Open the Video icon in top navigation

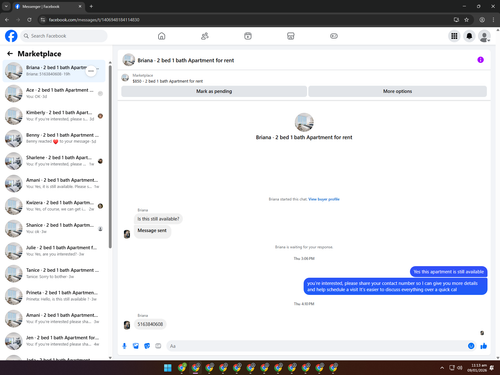(x=248, y=36)
